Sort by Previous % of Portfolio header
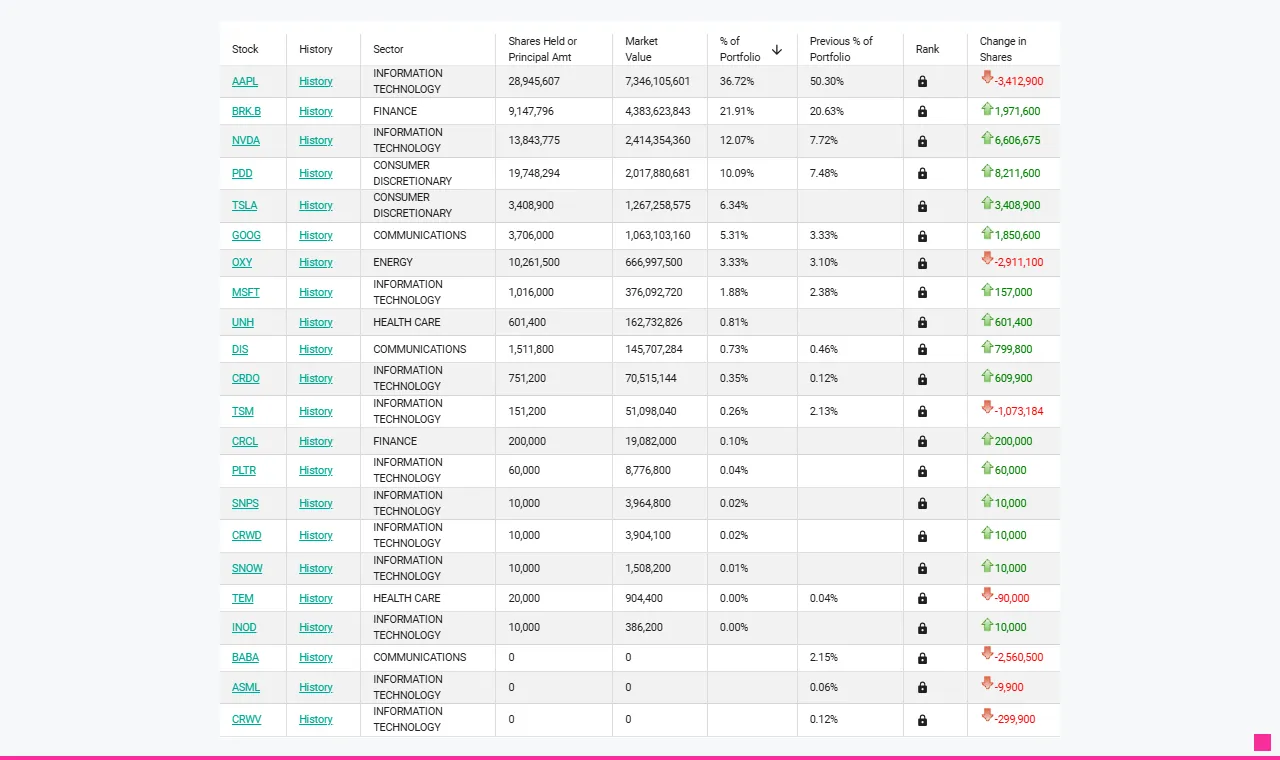The image size is (1280, 760). click(841, 49)
